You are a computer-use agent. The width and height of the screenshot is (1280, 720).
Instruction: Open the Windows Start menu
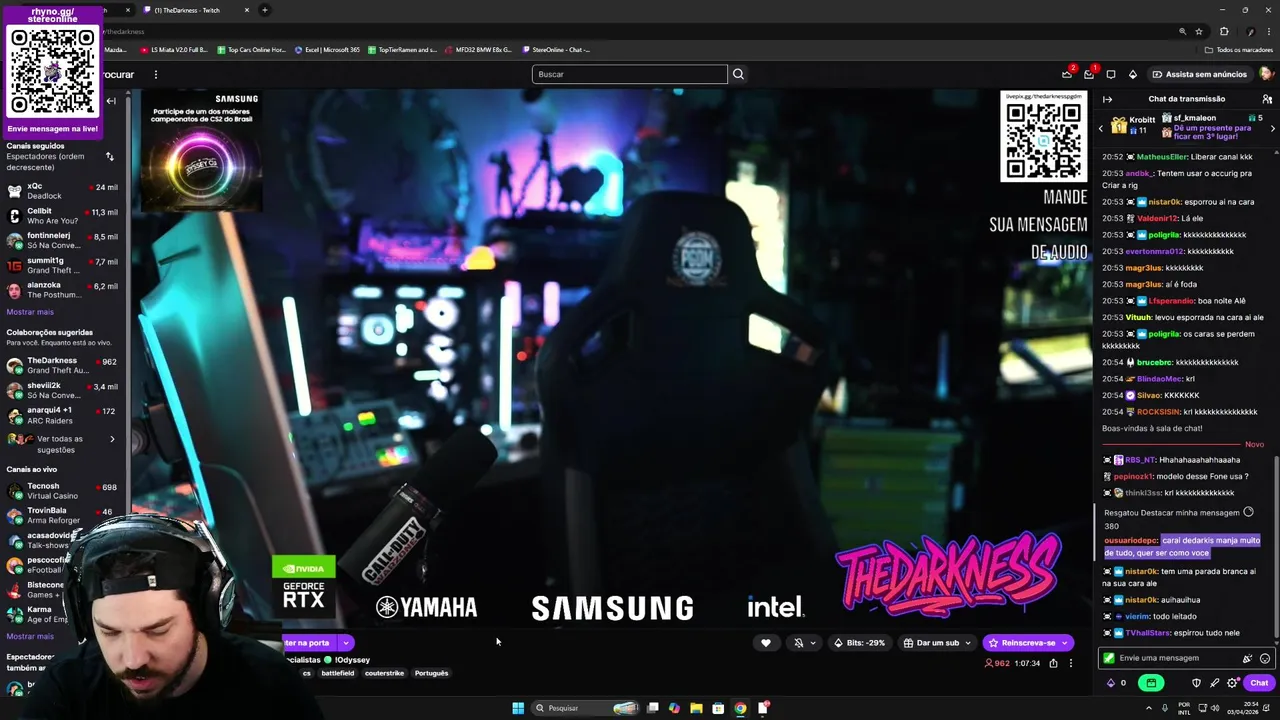[518, 708]
